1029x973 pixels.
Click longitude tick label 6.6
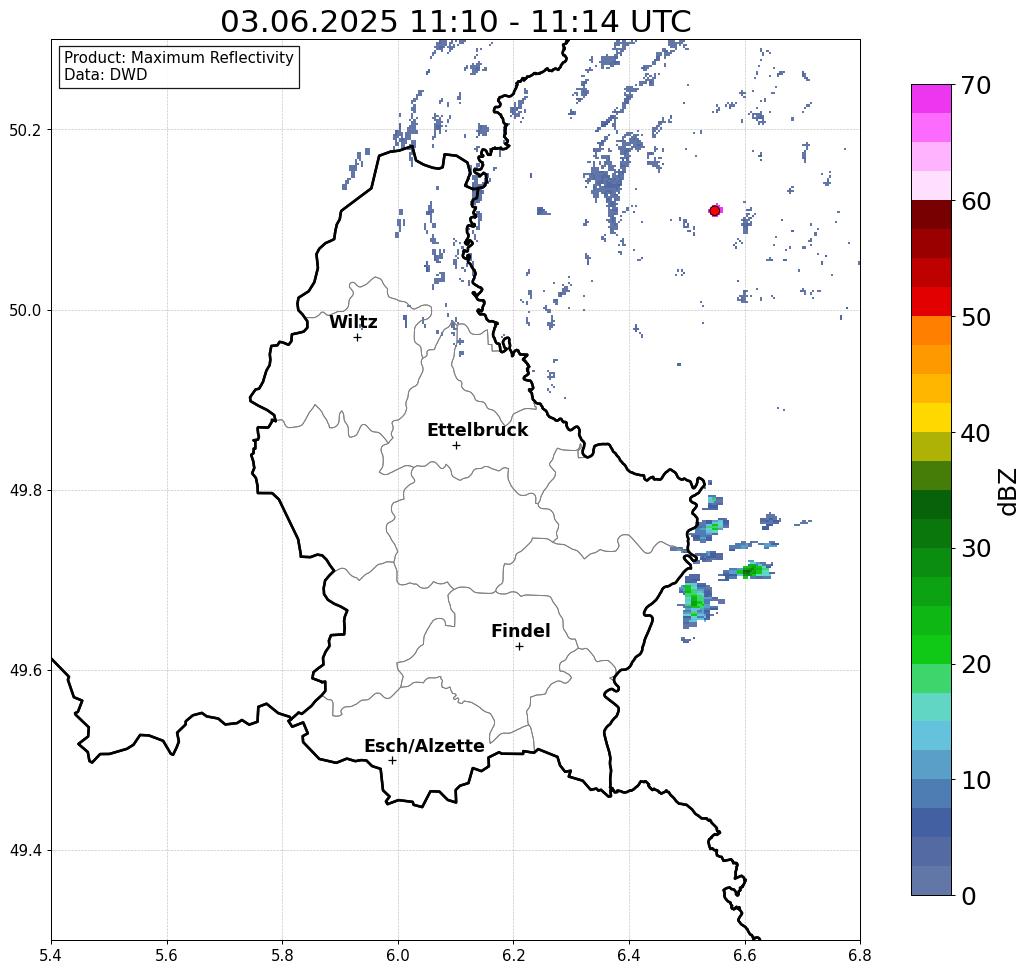click(x=745, y=955)
